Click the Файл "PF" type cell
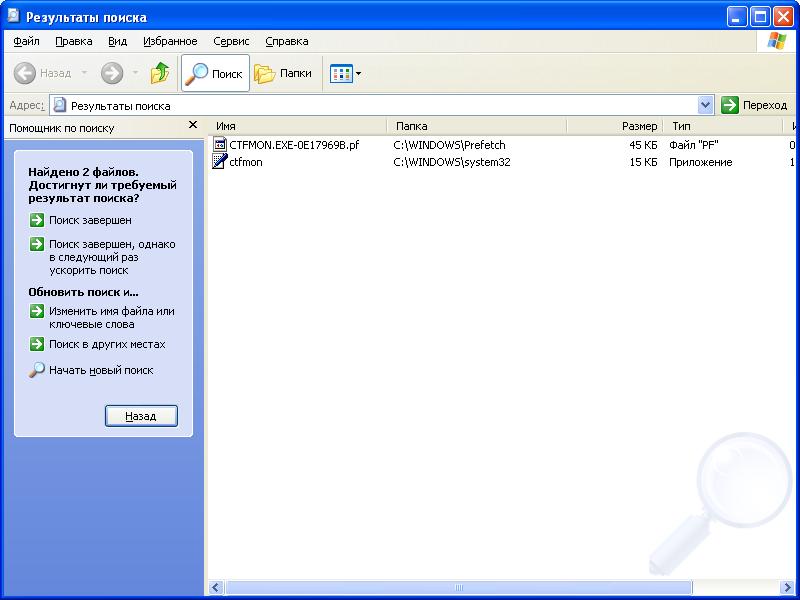This screenshot has width=800, height=600. 694,145
